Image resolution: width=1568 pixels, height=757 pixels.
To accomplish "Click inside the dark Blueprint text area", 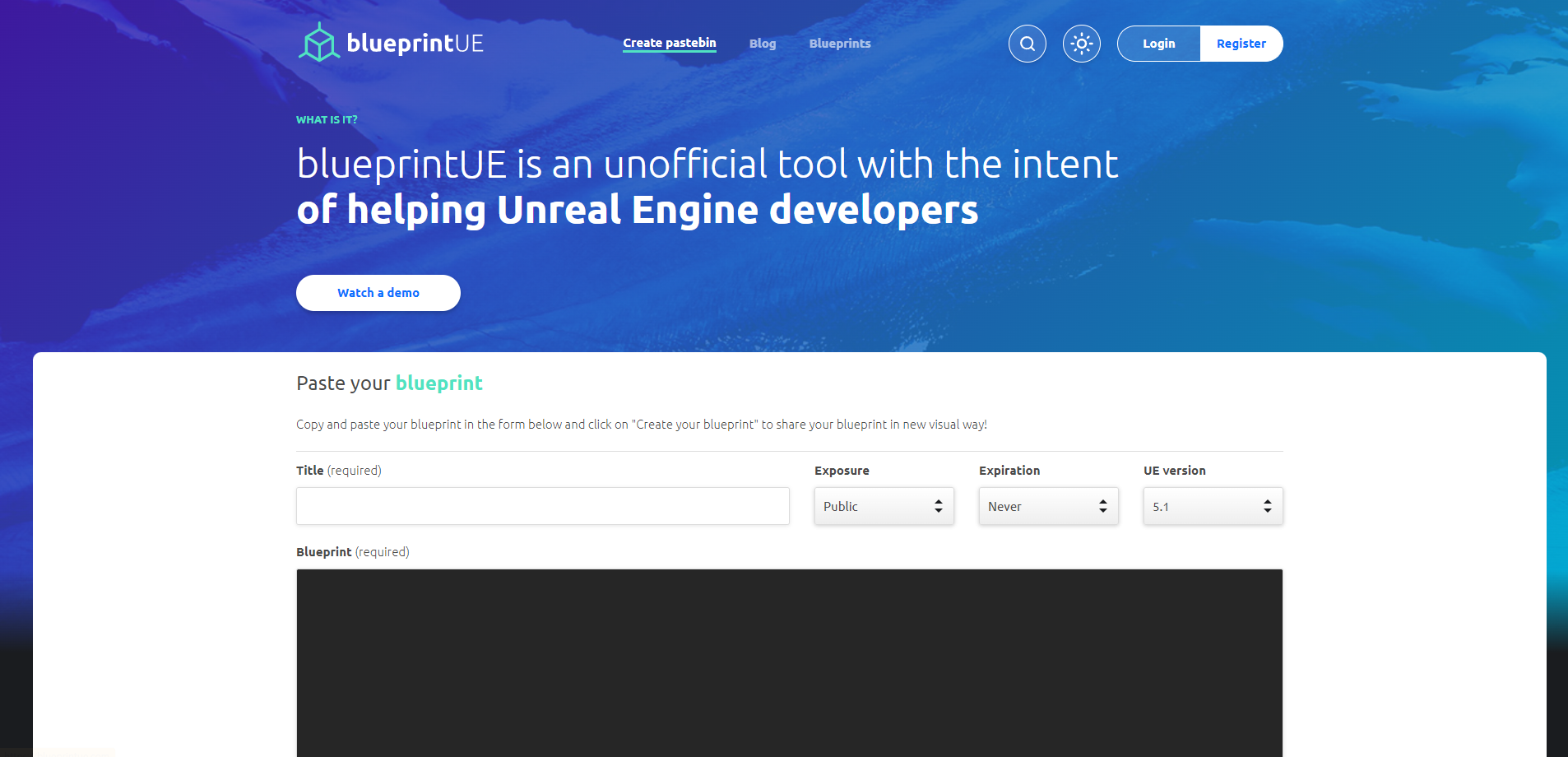I will [x=790, y=663].
